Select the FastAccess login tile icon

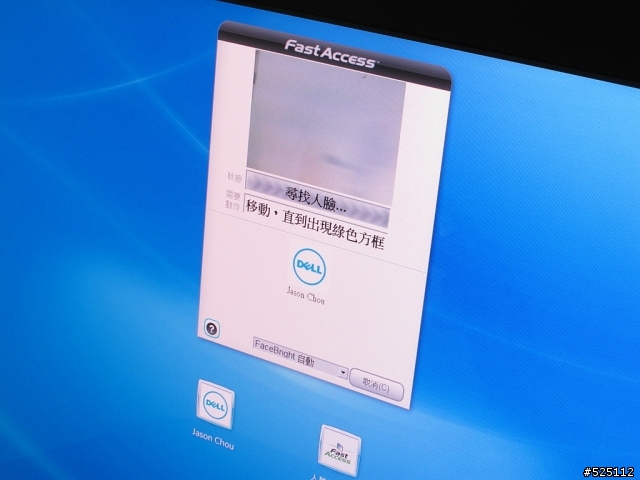click(339, 450)
